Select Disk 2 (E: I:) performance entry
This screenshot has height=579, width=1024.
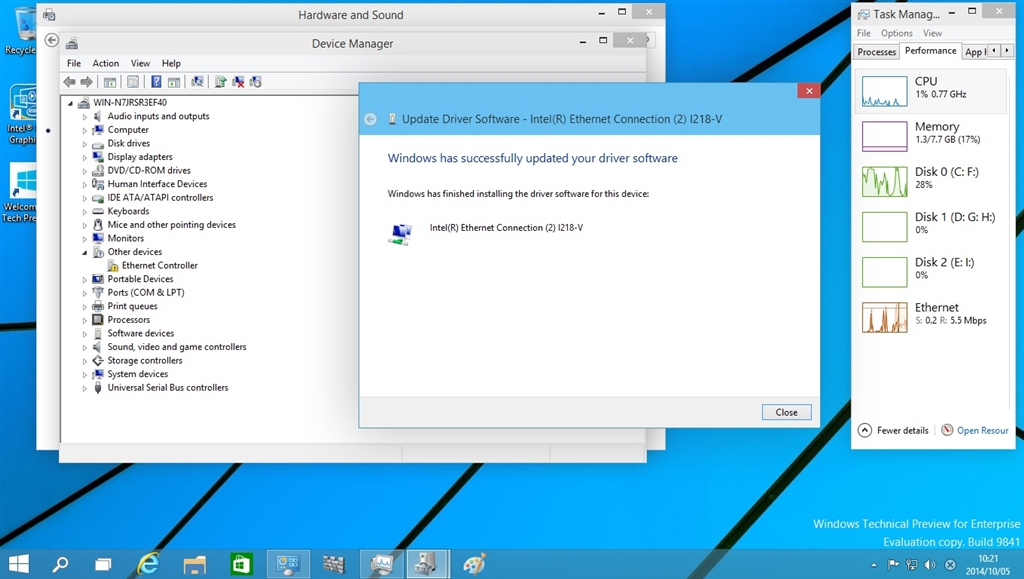click(930, 272)
